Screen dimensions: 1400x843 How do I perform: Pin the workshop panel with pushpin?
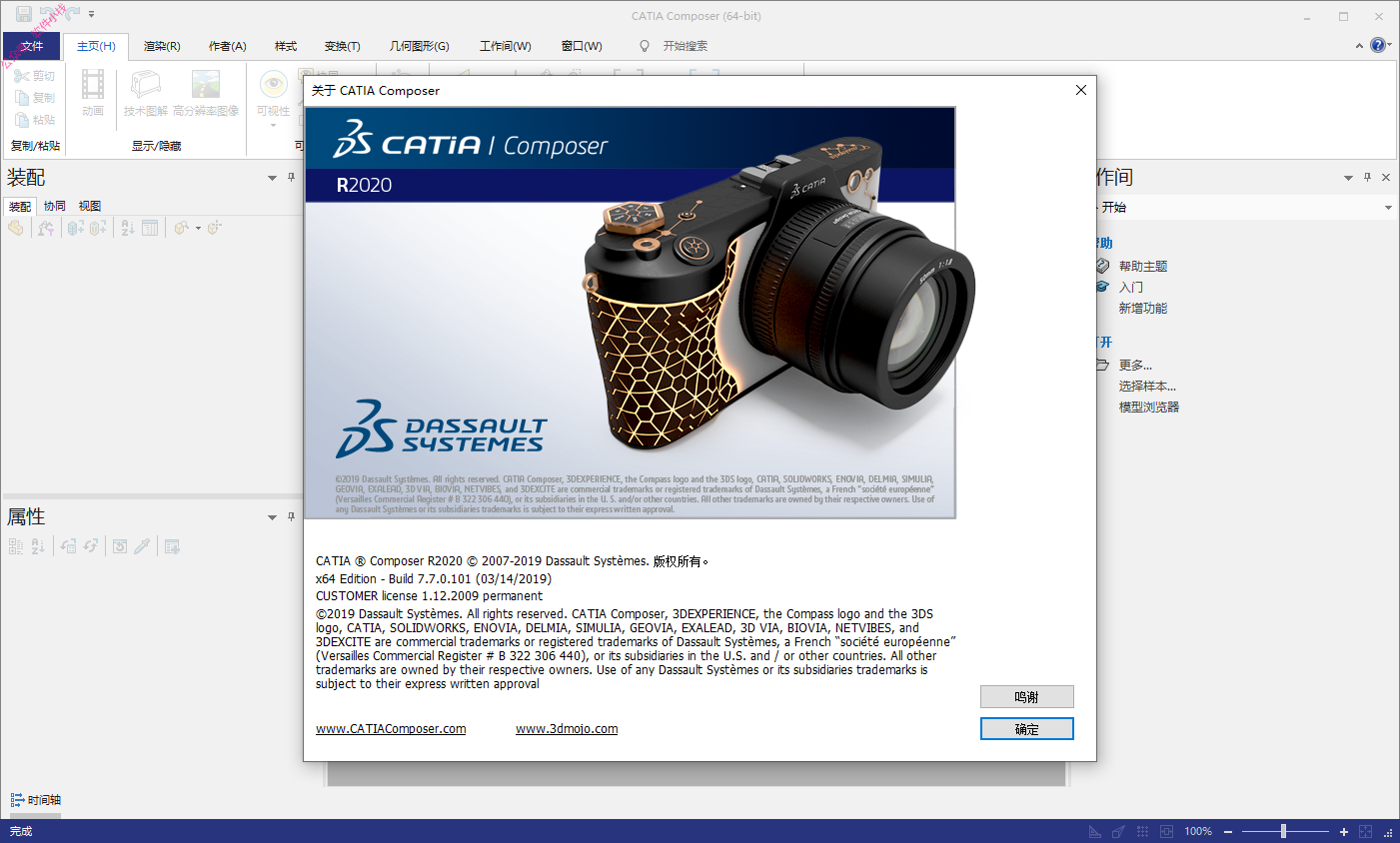(x=1368, y=177)
